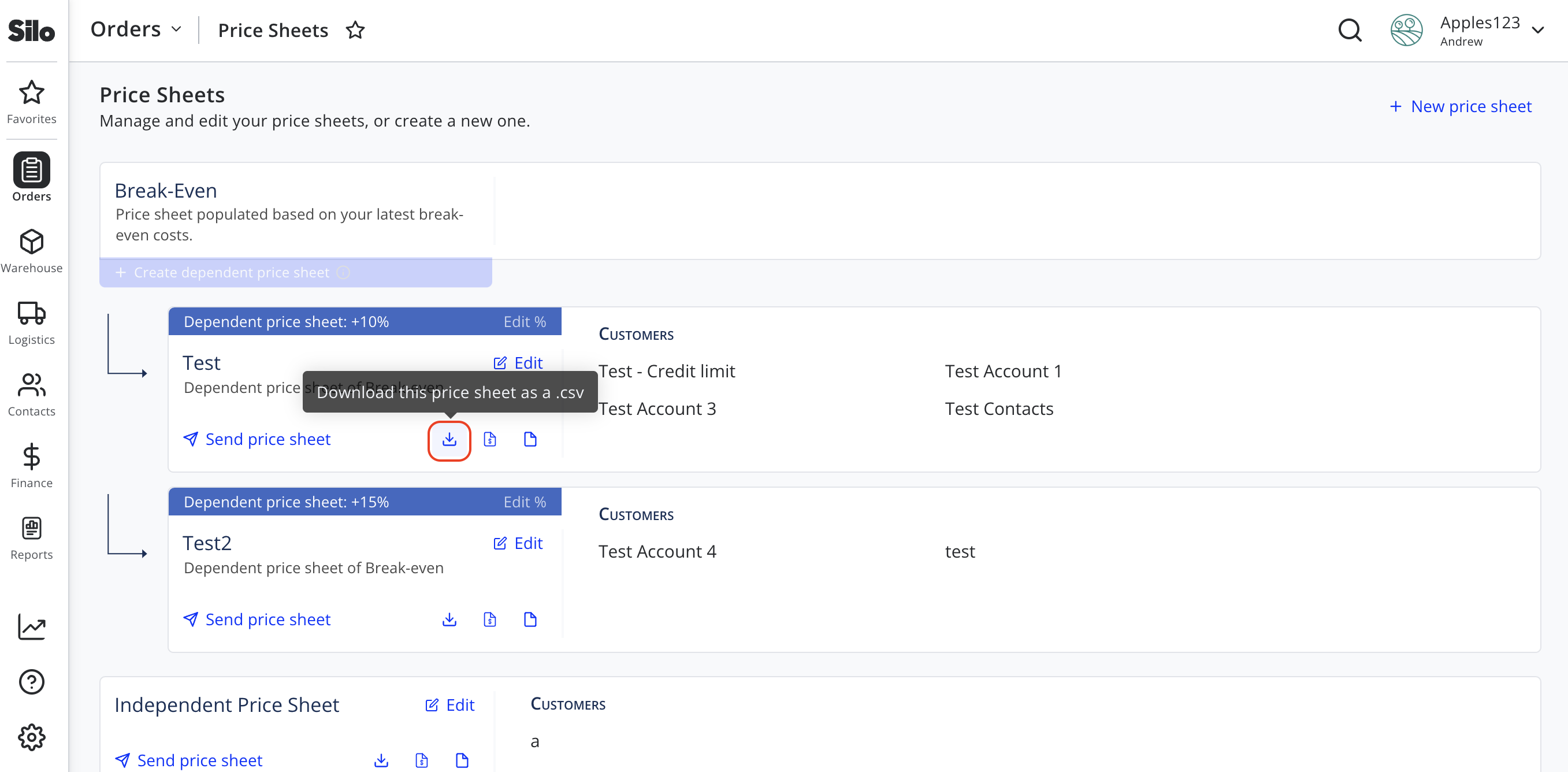Screen dimensions: 1568x772
Task: Open the Contacts section
Action: [x=31, y=395]
